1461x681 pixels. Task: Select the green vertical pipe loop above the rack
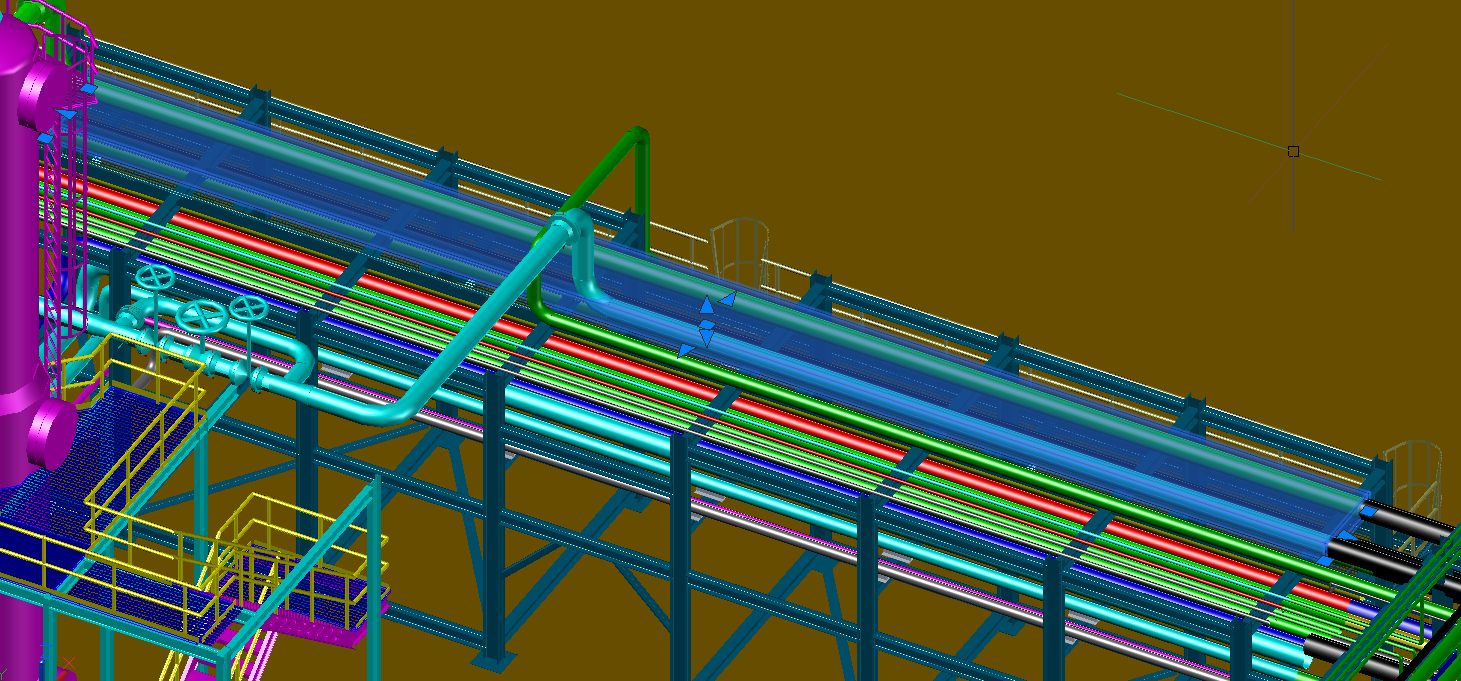tap(641, 190)
